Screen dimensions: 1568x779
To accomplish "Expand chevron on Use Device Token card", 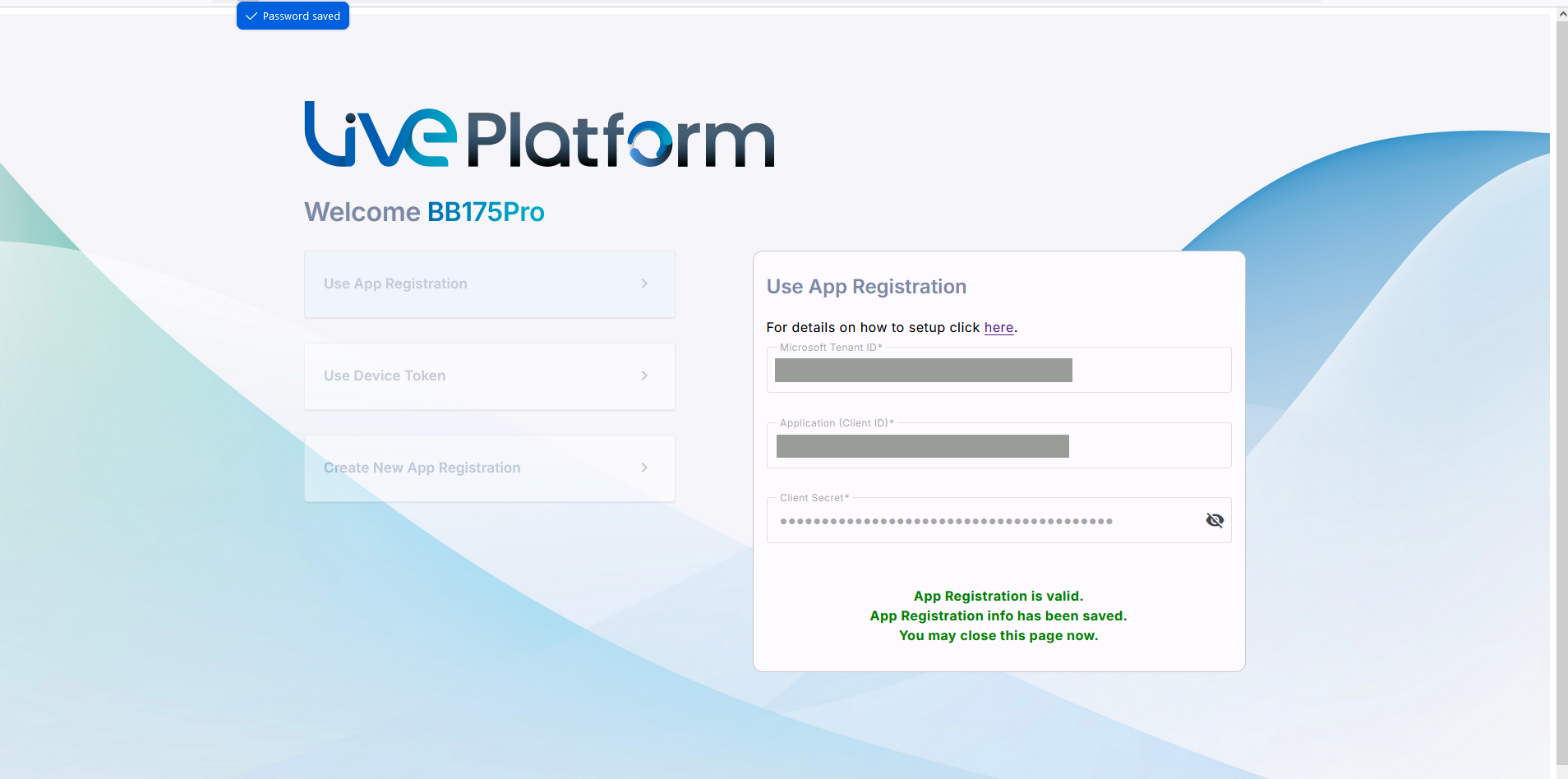I will [644, 376].
